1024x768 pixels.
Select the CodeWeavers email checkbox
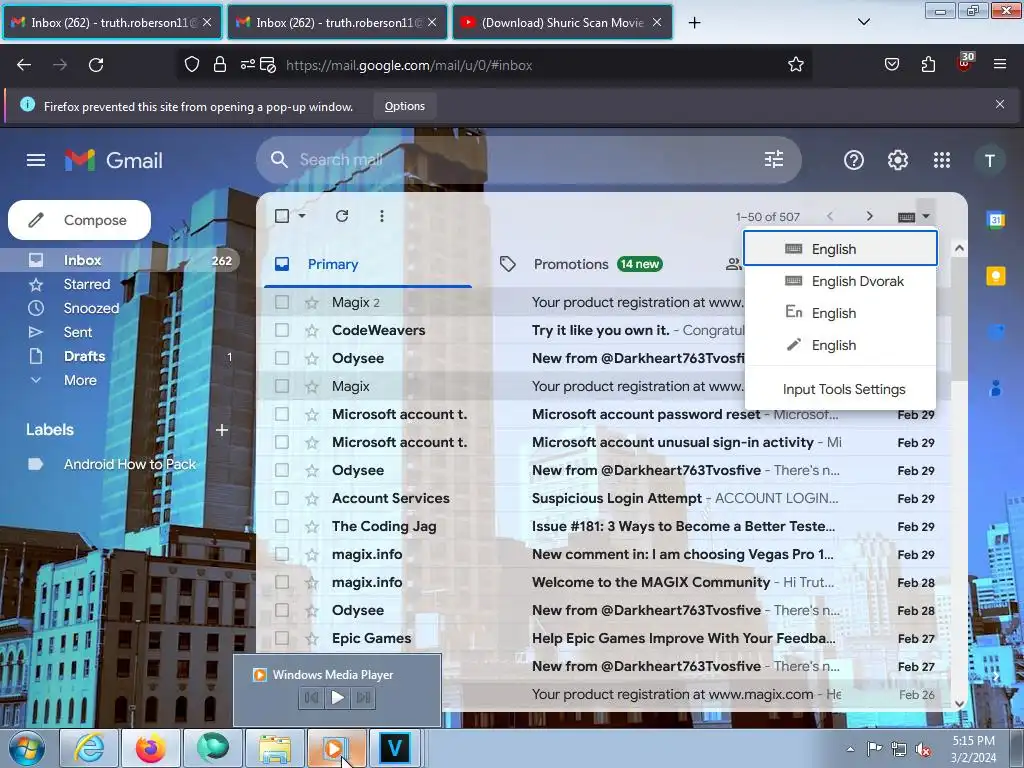pos(282,330)
